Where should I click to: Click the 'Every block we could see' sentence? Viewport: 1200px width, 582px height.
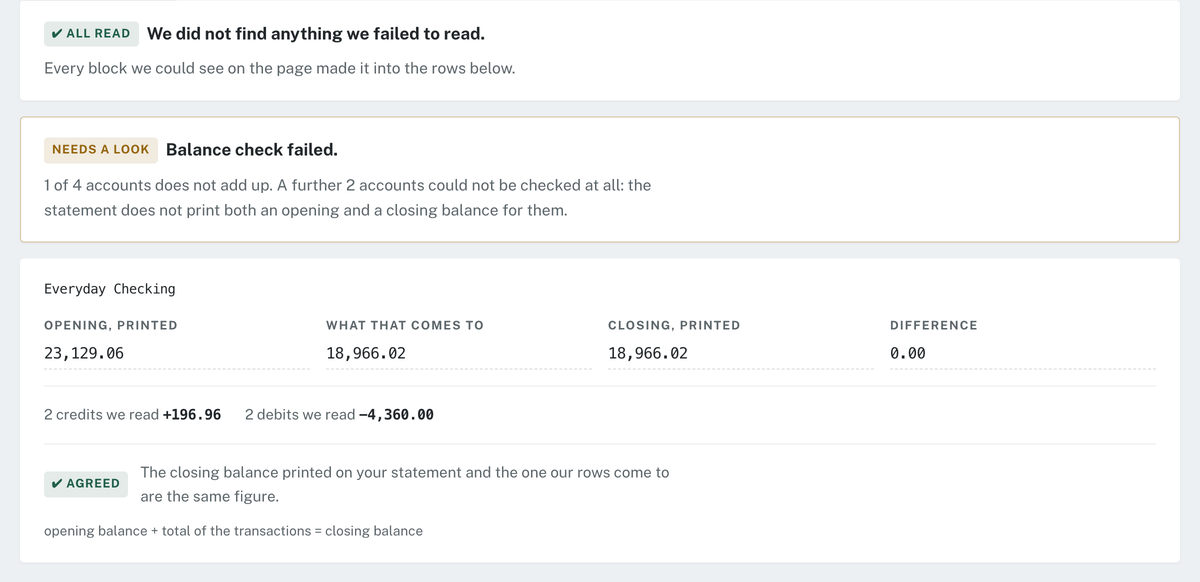pos(280,69)
